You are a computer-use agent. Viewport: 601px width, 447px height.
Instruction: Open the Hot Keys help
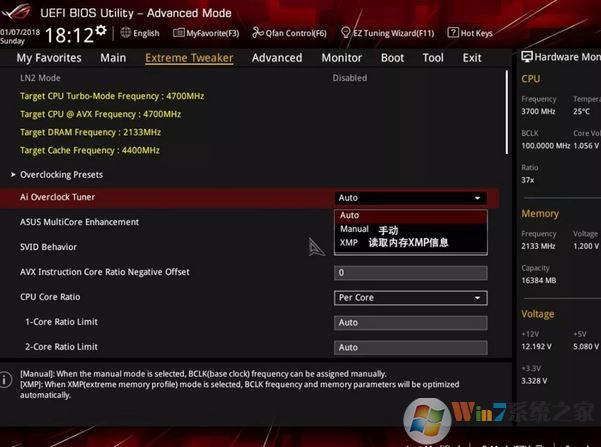(470, 33)
